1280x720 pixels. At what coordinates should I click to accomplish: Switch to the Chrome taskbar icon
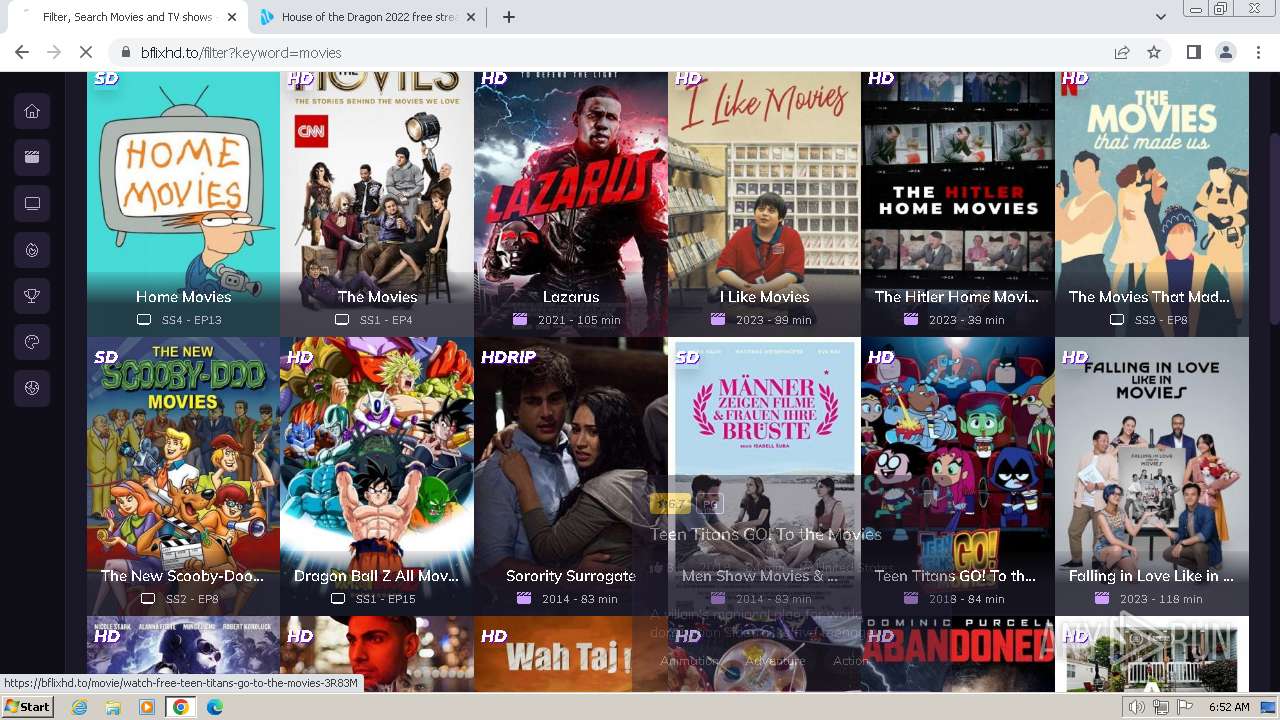pyautogui.click(x=181, y=707)
